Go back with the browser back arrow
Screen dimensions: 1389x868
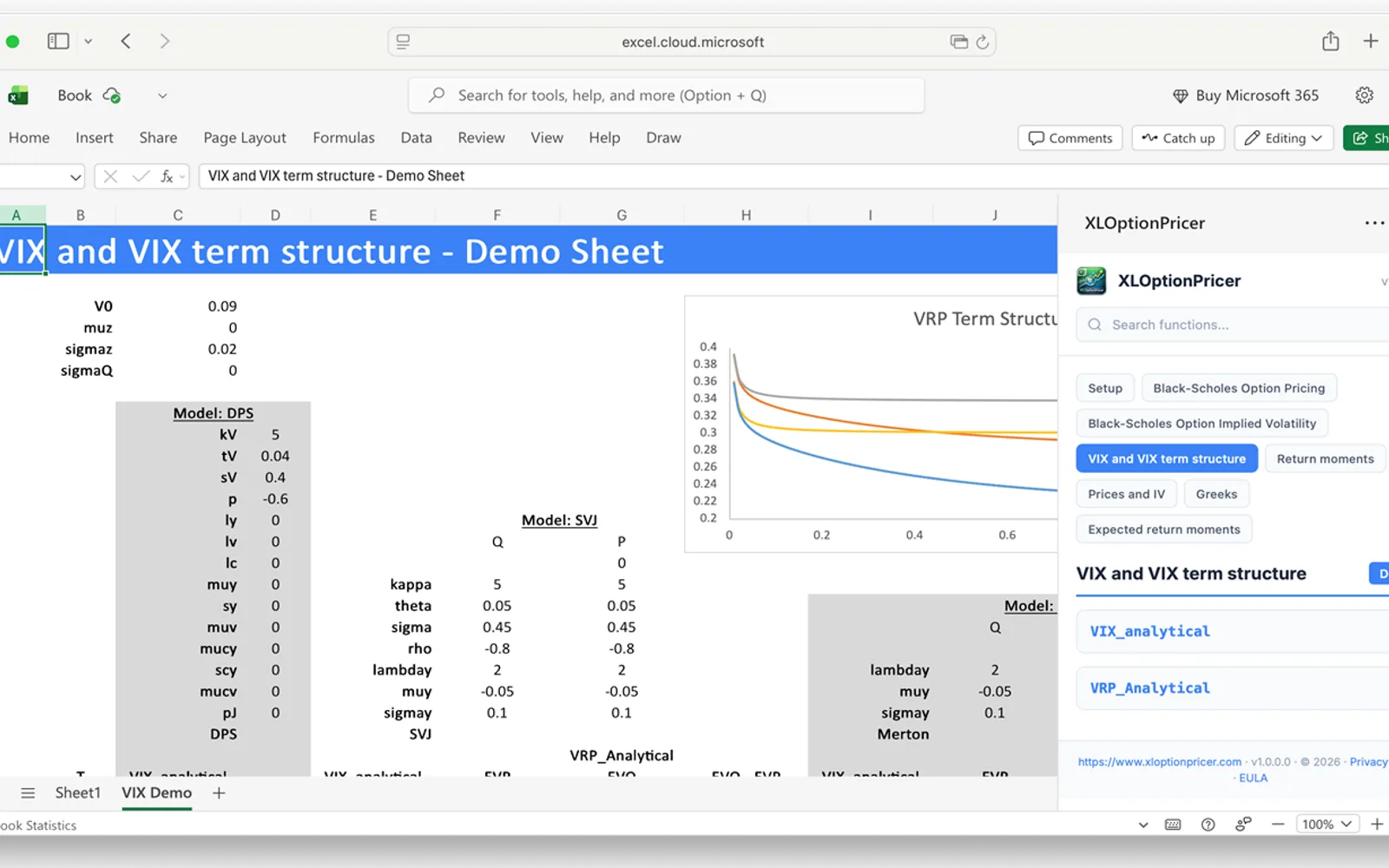[x=126, y=41]
